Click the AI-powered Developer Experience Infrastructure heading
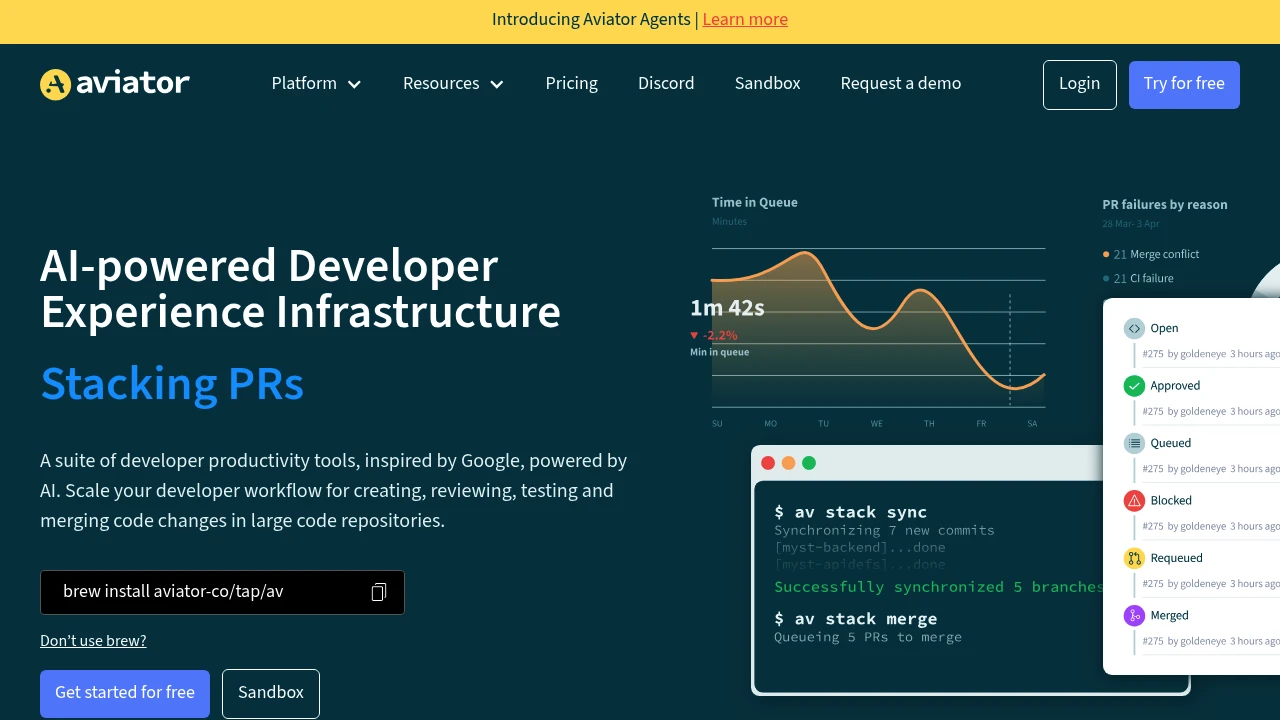 tap(300, 289)
